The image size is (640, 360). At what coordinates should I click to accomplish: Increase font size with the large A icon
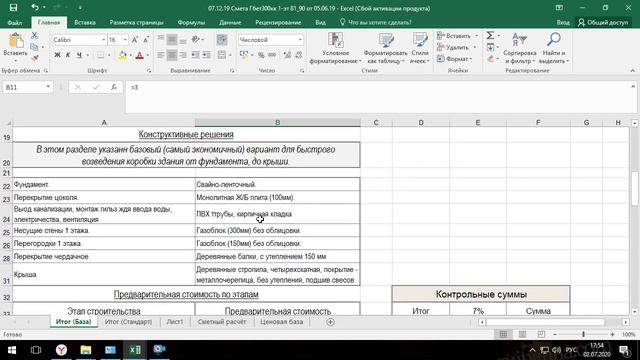(x=135, y=40)
